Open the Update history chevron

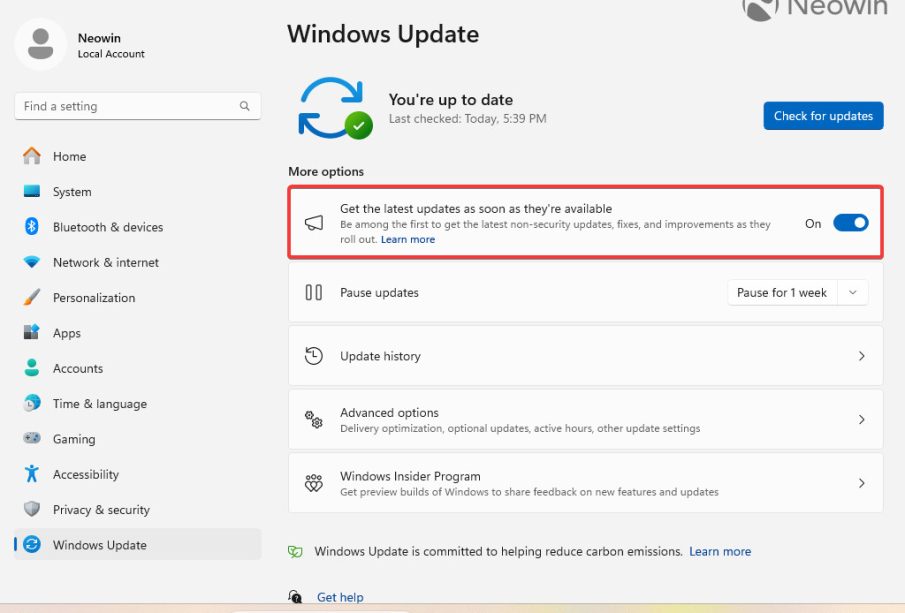(861, 356)
